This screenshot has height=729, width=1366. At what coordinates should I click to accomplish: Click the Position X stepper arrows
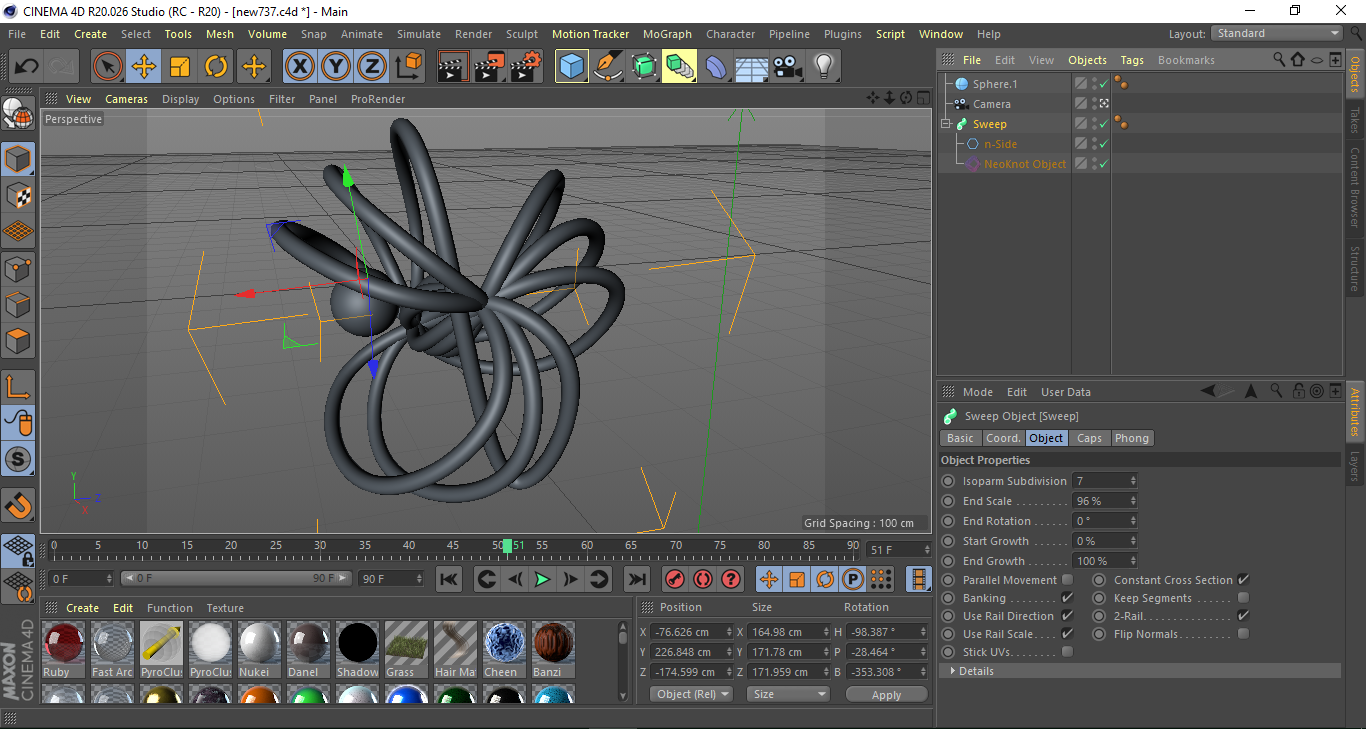pos(728,632)
